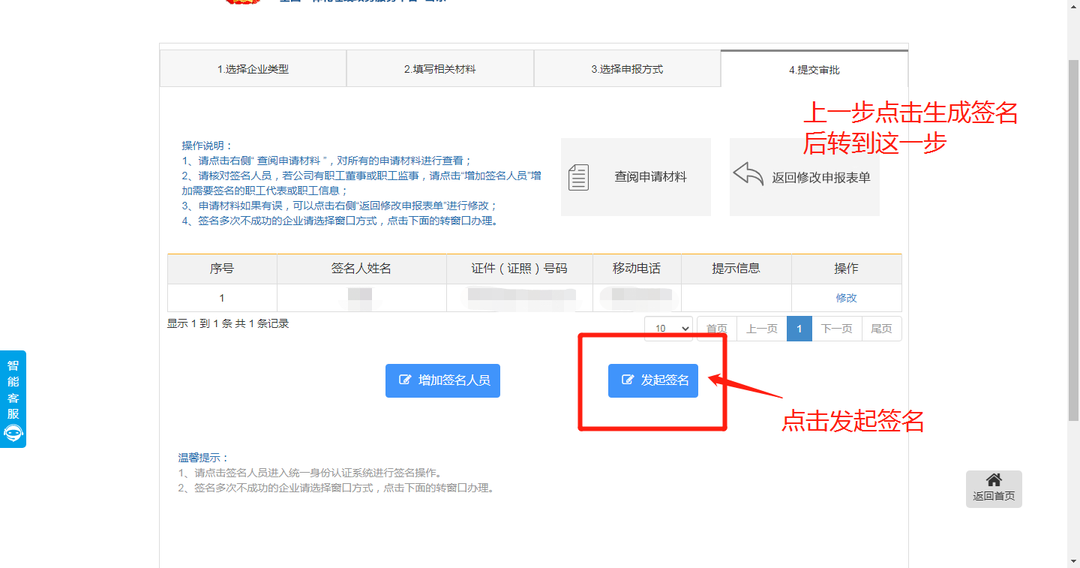Viewport: 1080px width, 568px height.
Task: Click the document icon beside 查阅申请材料
Action: coord(578,177)
